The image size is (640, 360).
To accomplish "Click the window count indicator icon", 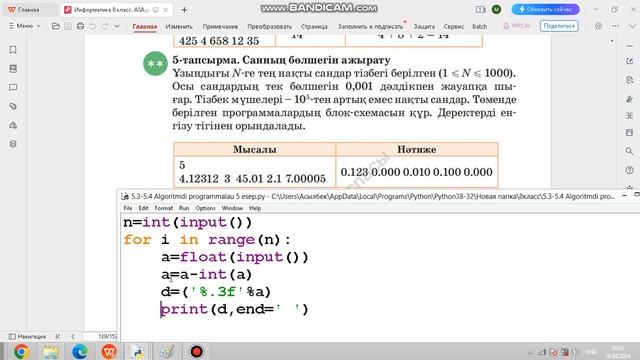I will (480, 9).
